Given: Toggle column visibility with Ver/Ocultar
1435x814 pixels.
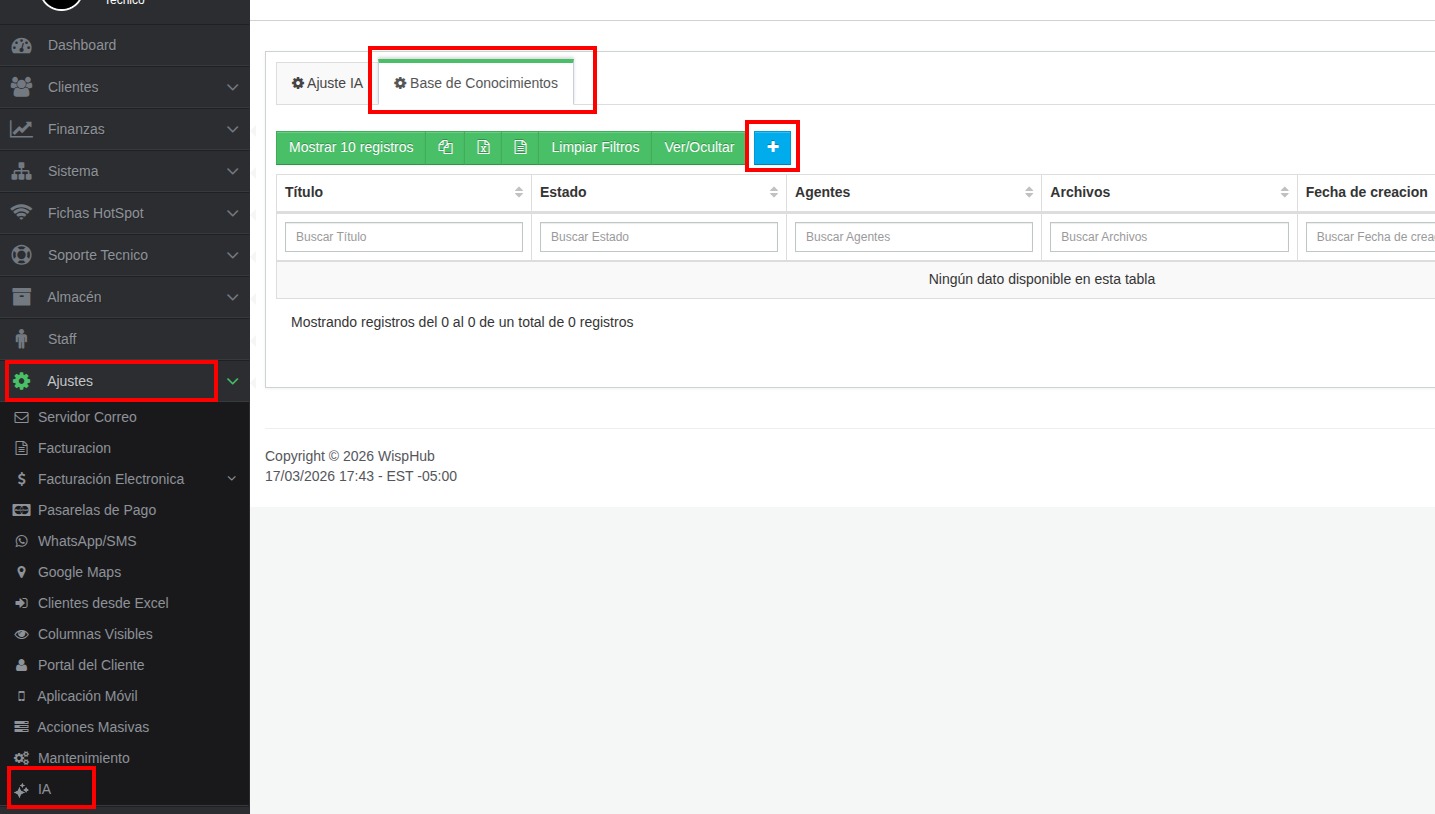Looking at the screenshot, I should tap(699, 147).
